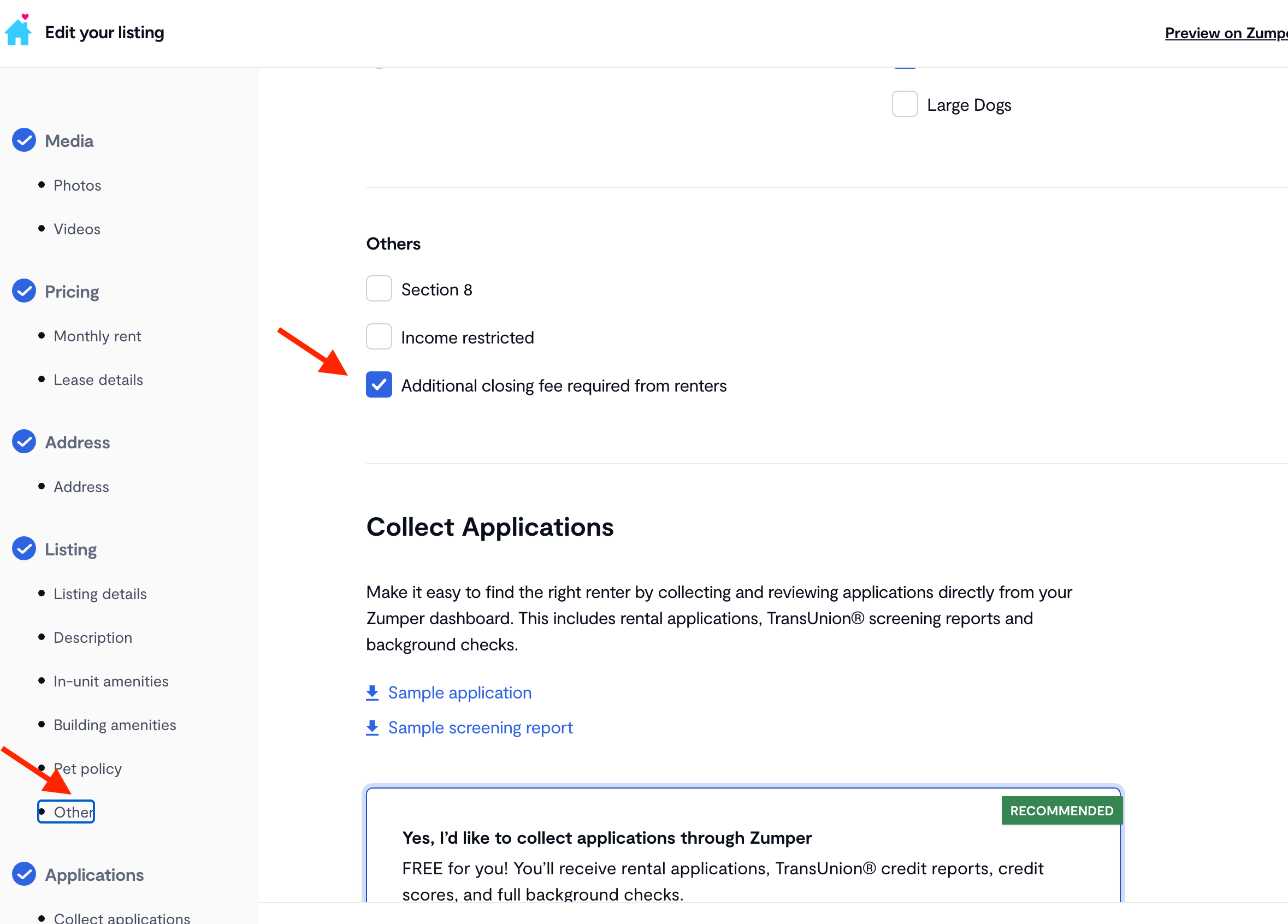Viewport: 1288px width, 924px height.
Task: Uncheck Additional closing fee required from renters
Action: click(x=379, y=385)
